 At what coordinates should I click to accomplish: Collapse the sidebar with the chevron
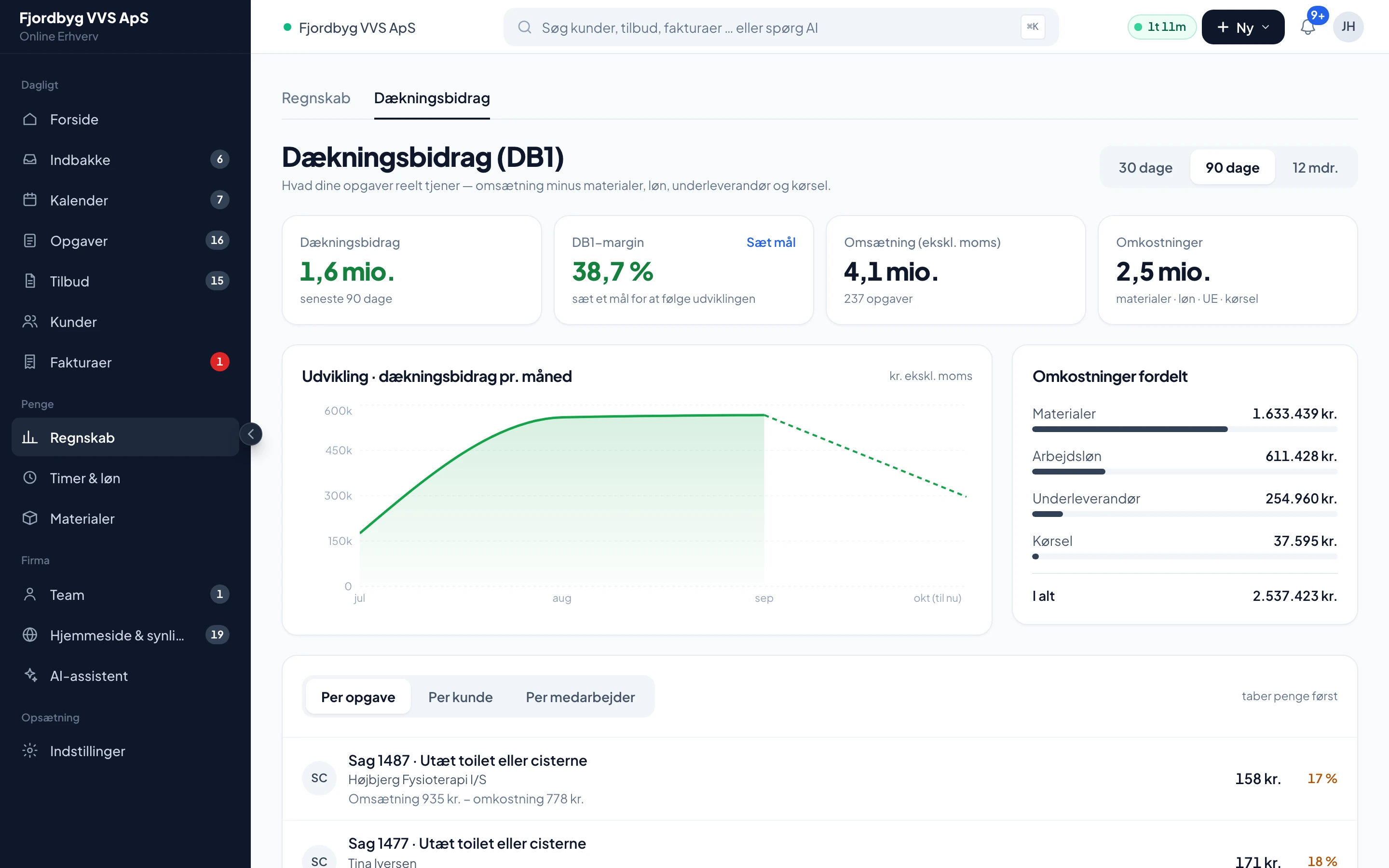(x=251, y=434)
